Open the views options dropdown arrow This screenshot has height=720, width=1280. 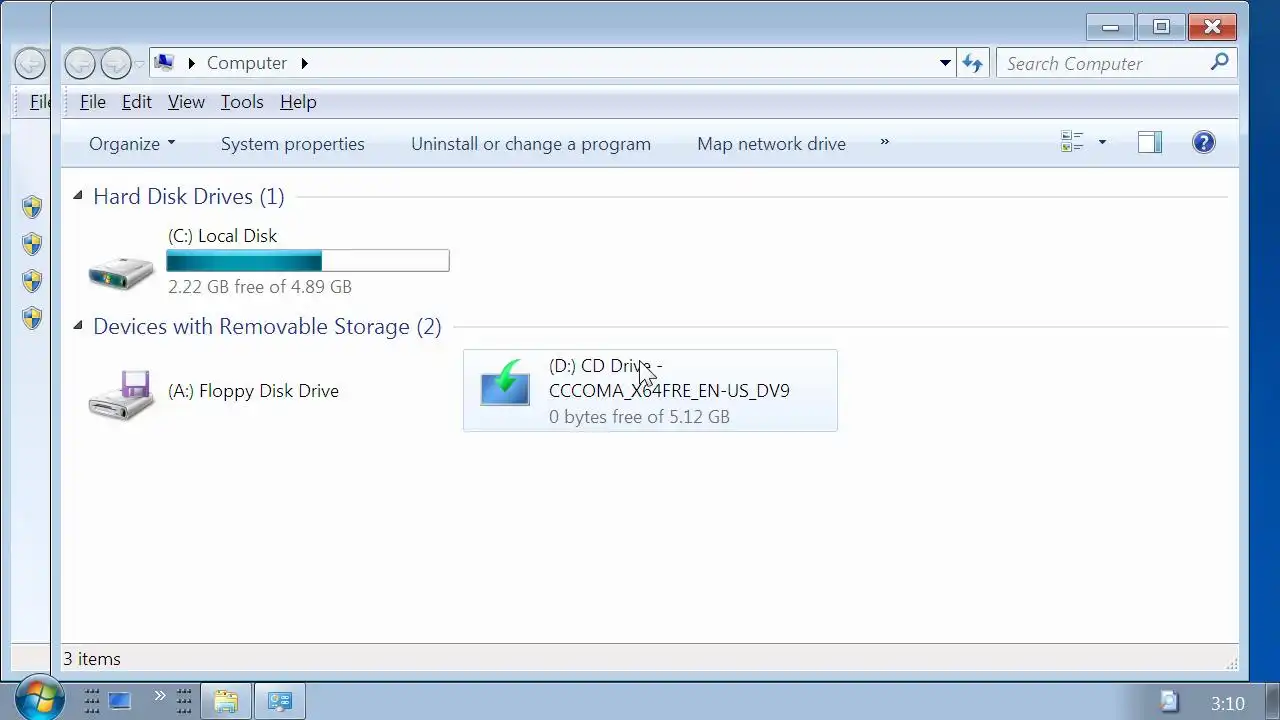coord(1102,143)
